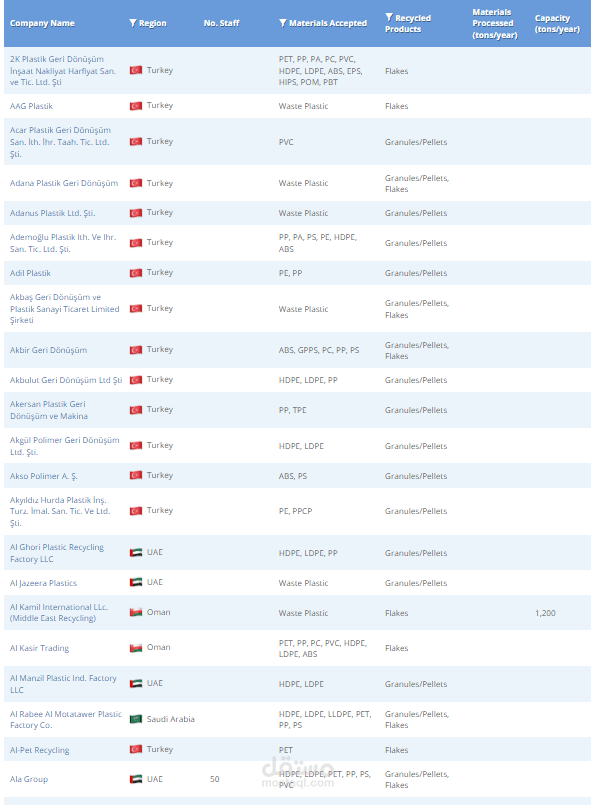Click the UAE flag next to Al Jazeera Plastics
The image size is (596, 805).
click(136, 583)
